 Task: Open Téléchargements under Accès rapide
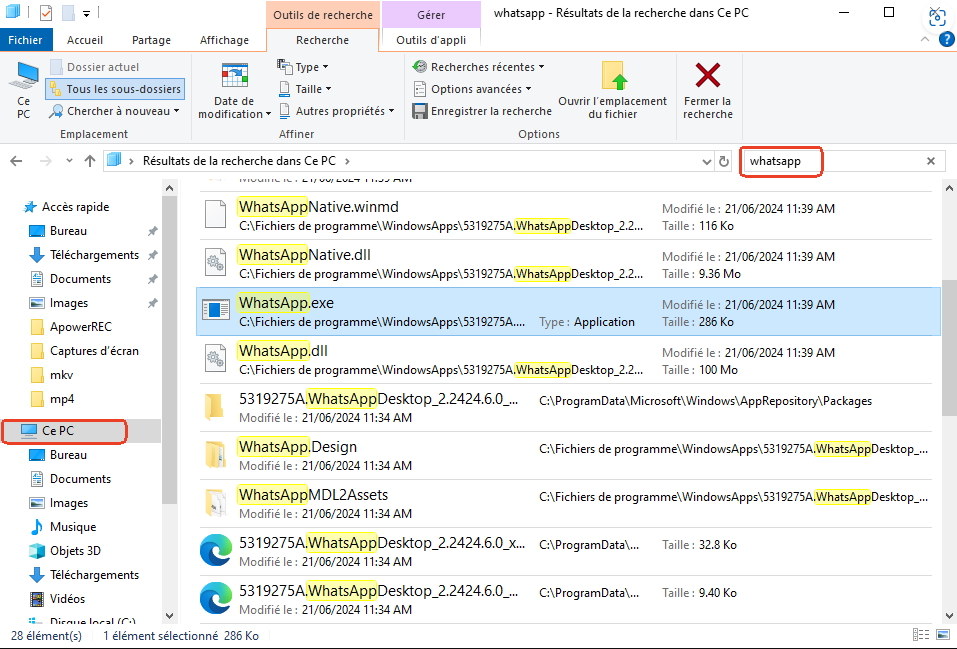[85, 255]
